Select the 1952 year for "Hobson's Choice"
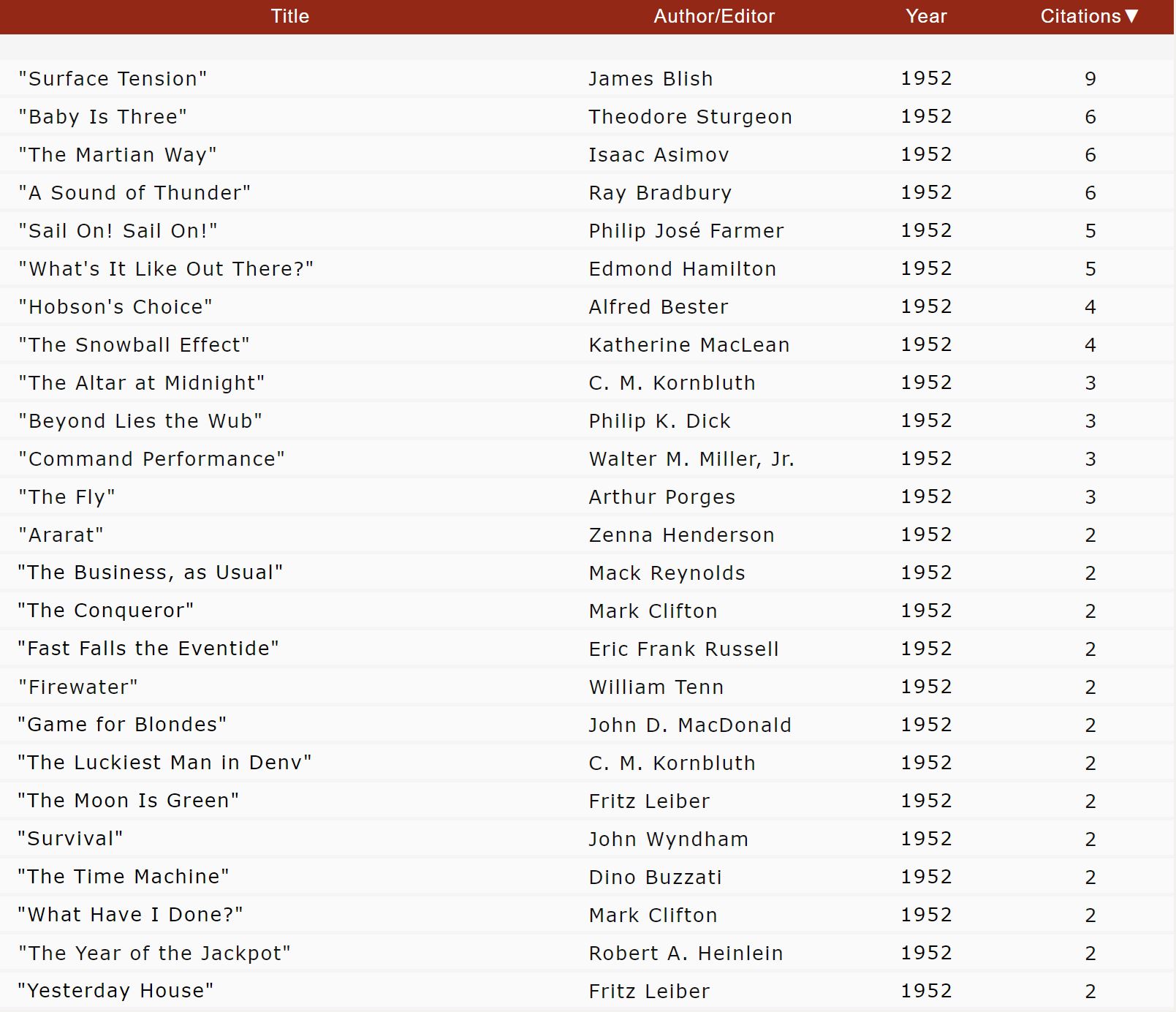 point(925,306)
